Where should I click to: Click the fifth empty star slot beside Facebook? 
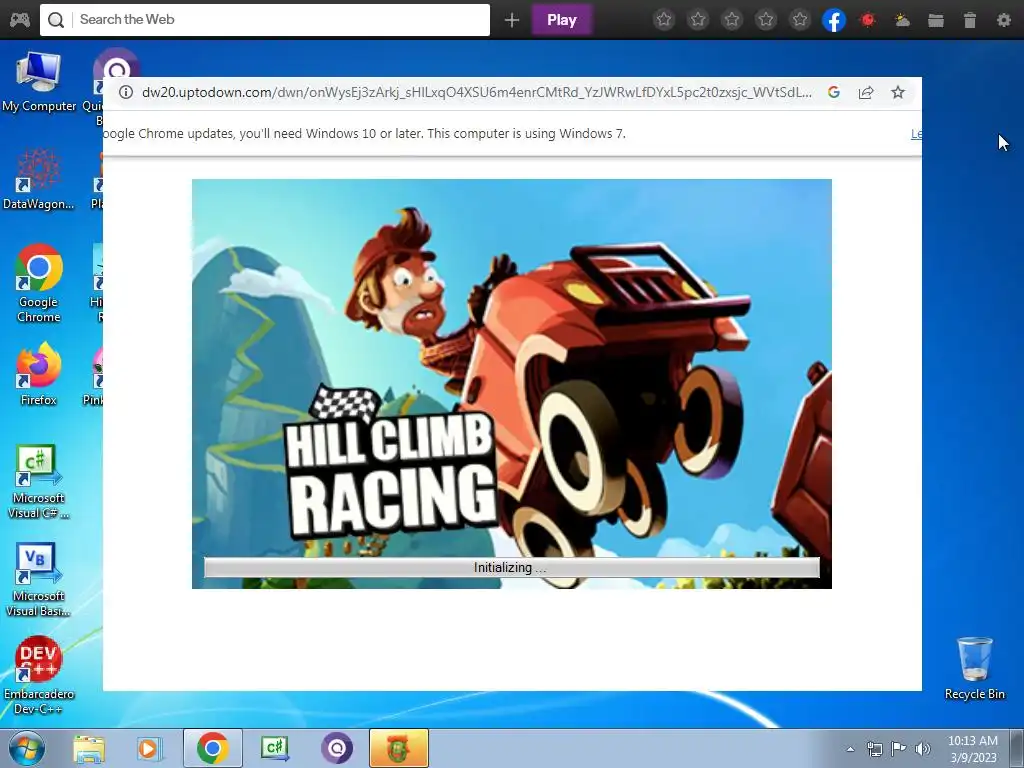coord(800,20)
